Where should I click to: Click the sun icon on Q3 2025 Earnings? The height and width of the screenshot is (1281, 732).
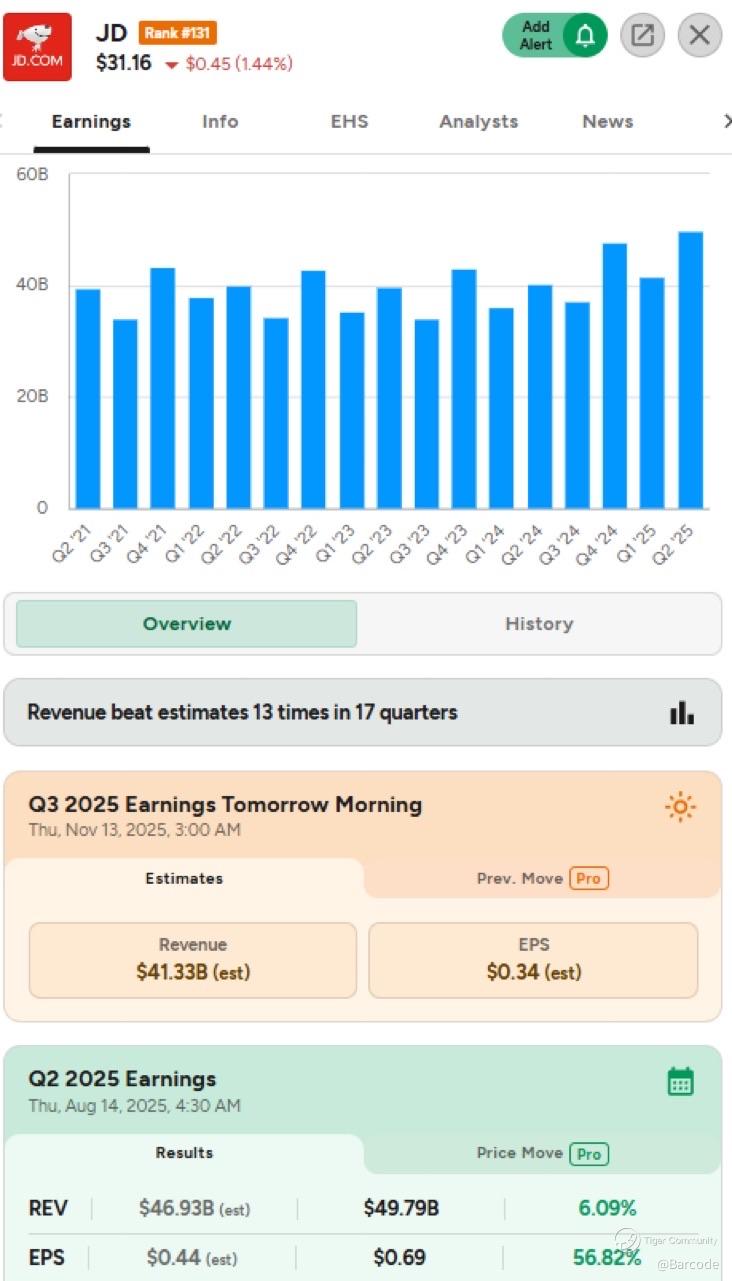coord(680,807)
